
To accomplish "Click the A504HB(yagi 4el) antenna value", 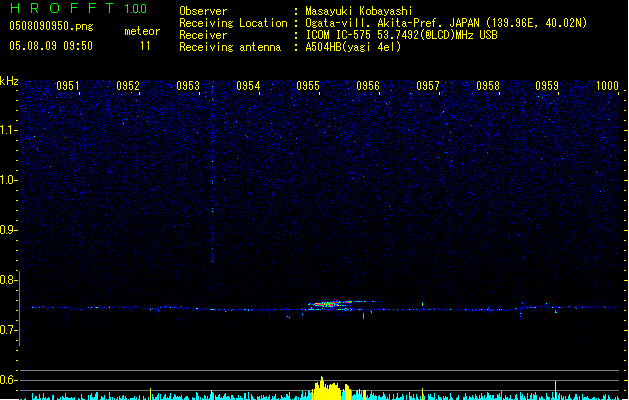I will coord(353,47).
